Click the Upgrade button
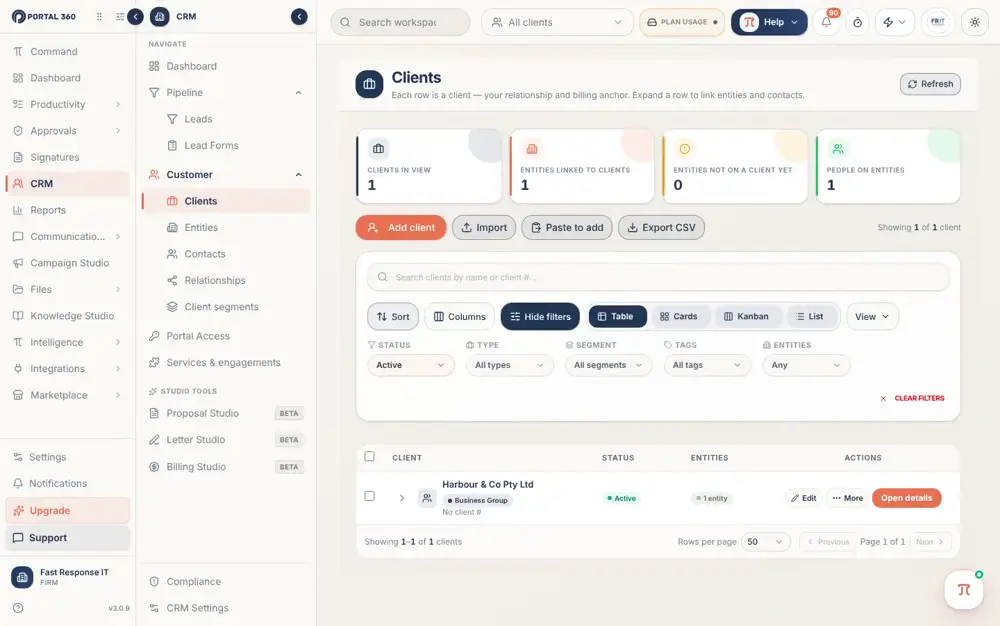1000x626 pixels. click(x=67, y=511)
